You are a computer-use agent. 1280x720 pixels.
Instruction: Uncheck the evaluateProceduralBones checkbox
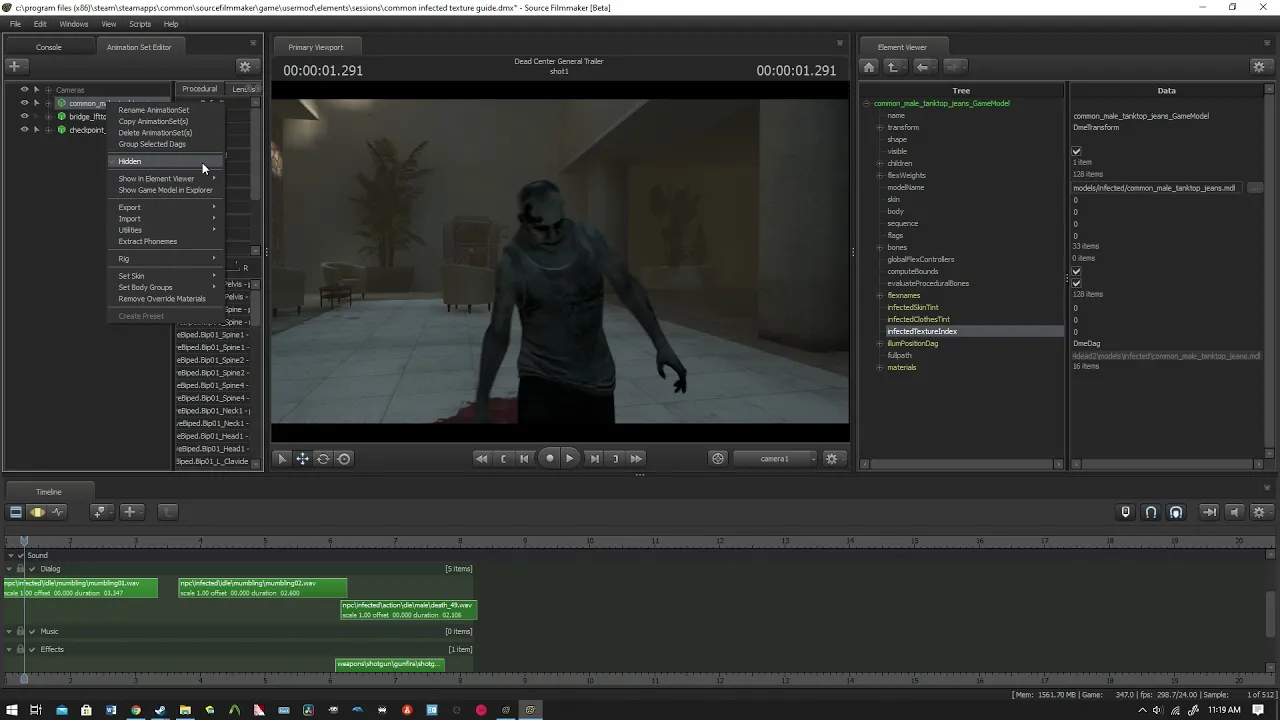pos(1077,283)
